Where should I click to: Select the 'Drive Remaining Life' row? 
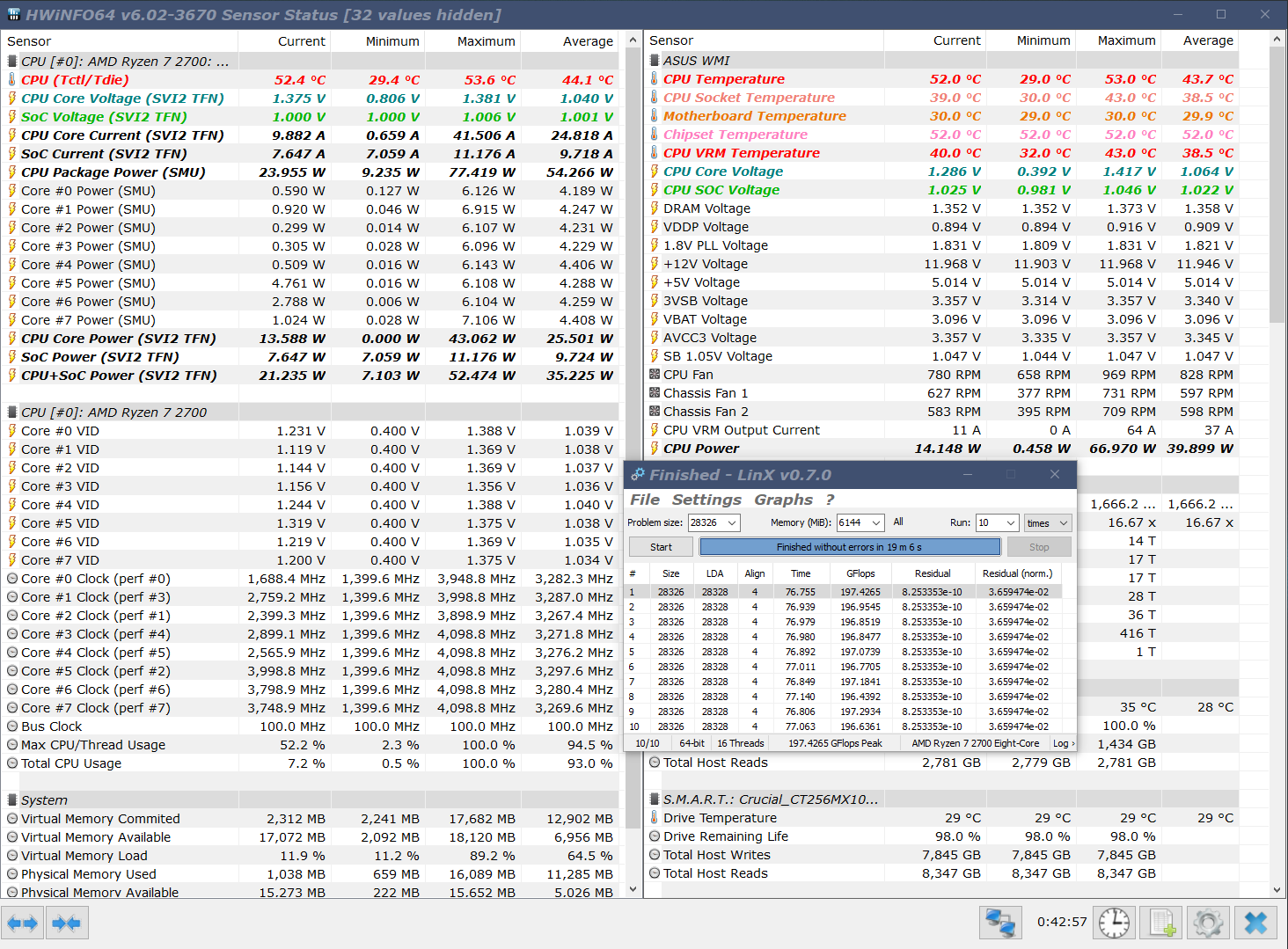(942, 836)
